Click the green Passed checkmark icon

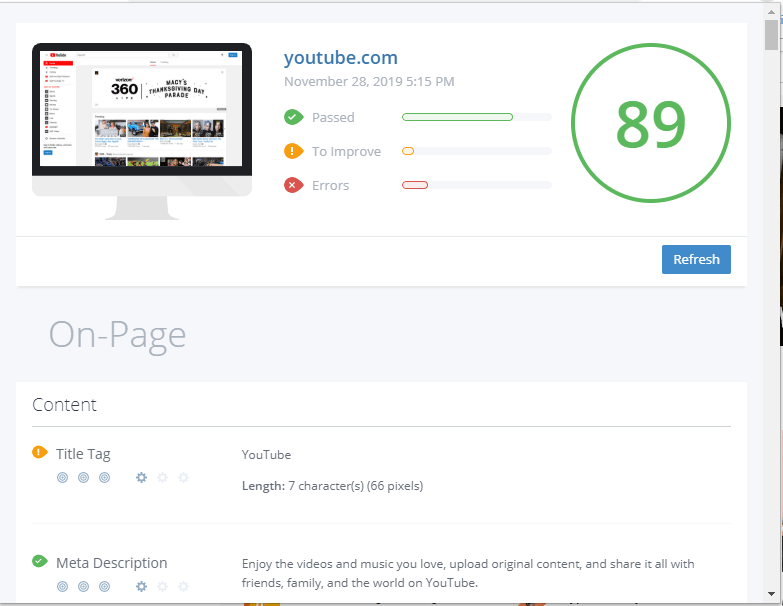coord(293,117)
